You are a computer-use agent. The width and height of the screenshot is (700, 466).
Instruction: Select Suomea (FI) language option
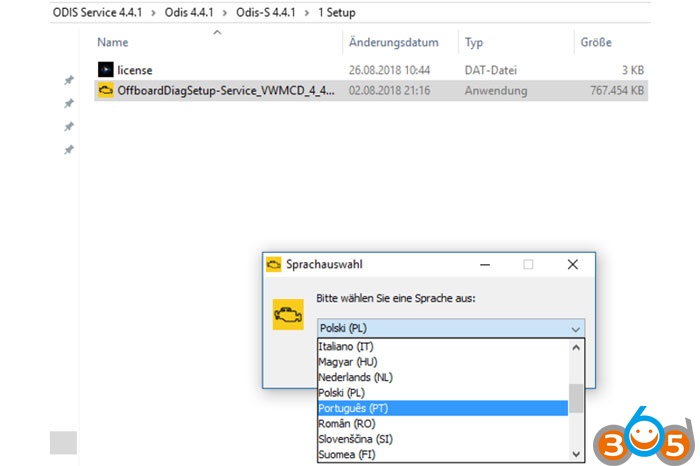coord(347,455)
